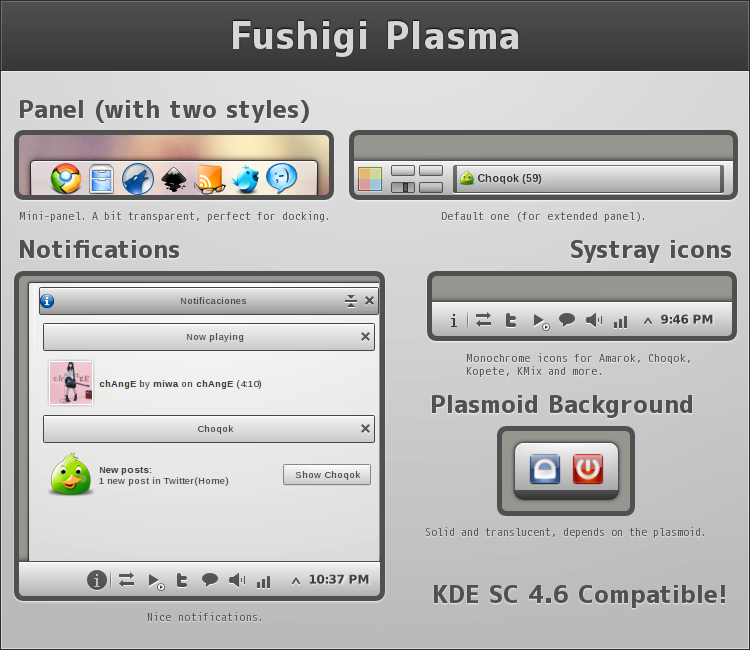This screenshot has height=650, width=750.
Task: Dismiss the Choqok notification with its X
Action: 365,429
